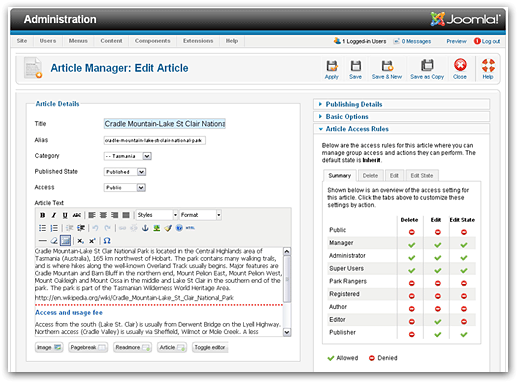Toggle visual aids highlighted icon
The height and width of the screenshot is (385, 518).
65,240
